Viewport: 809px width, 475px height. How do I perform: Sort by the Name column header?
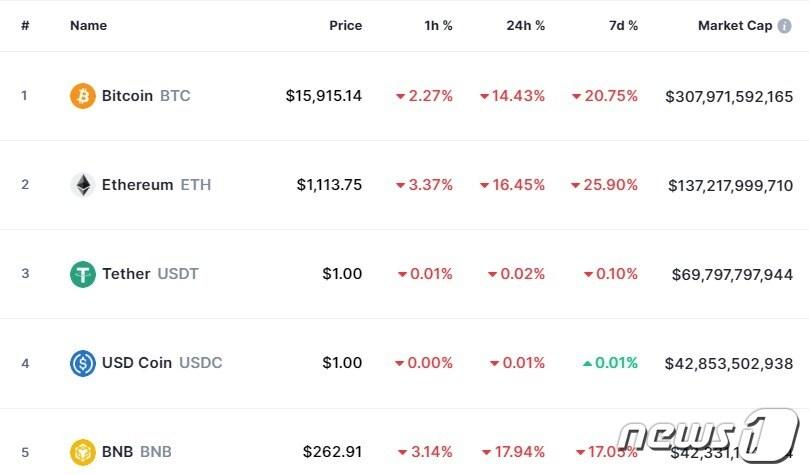click(88, 26)
